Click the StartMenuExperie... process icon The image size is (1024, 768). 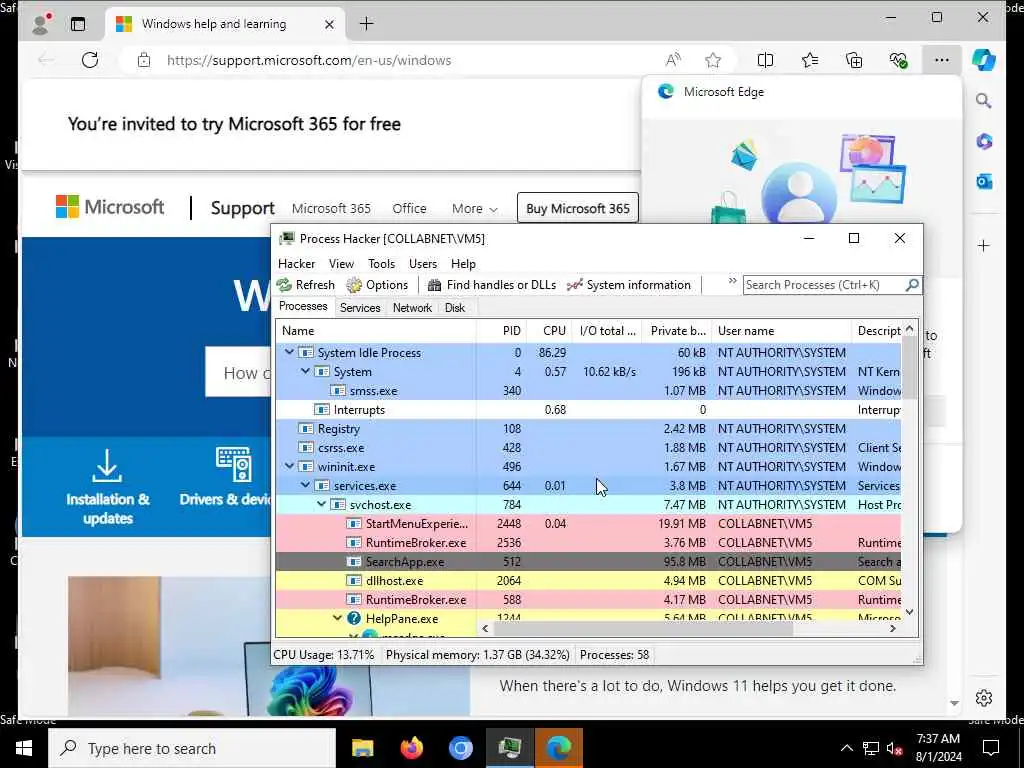pos(353,524)
